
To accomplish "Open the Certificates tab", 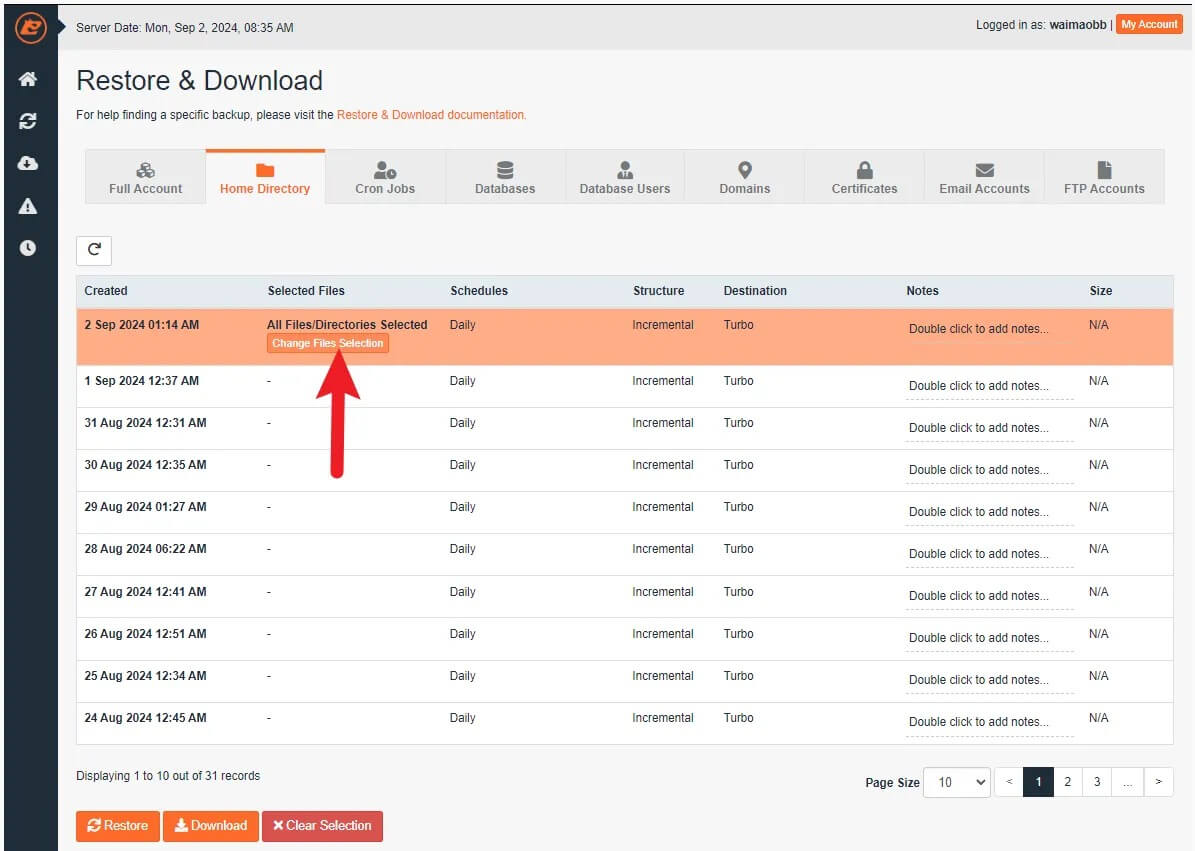I will pyautogui.click(x=864, y=178).
